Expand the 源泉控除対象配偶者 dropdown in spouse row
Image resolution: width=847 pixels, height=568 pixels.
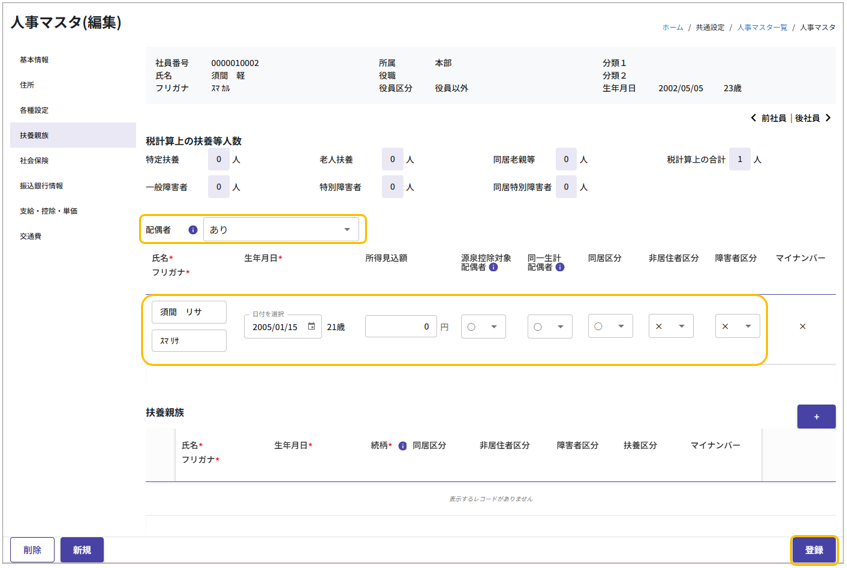click(x=483, y=327)
